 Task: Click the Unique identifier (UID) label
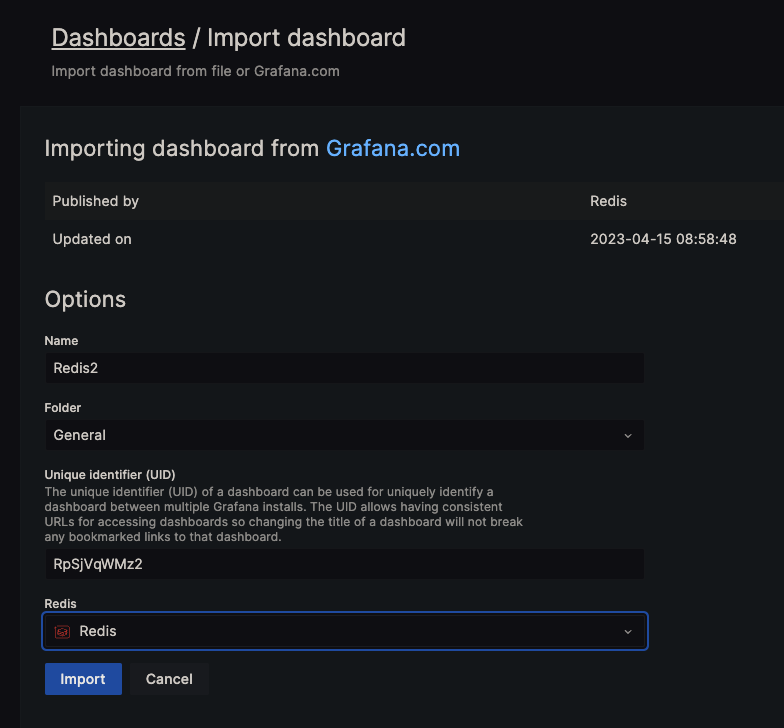110,474
